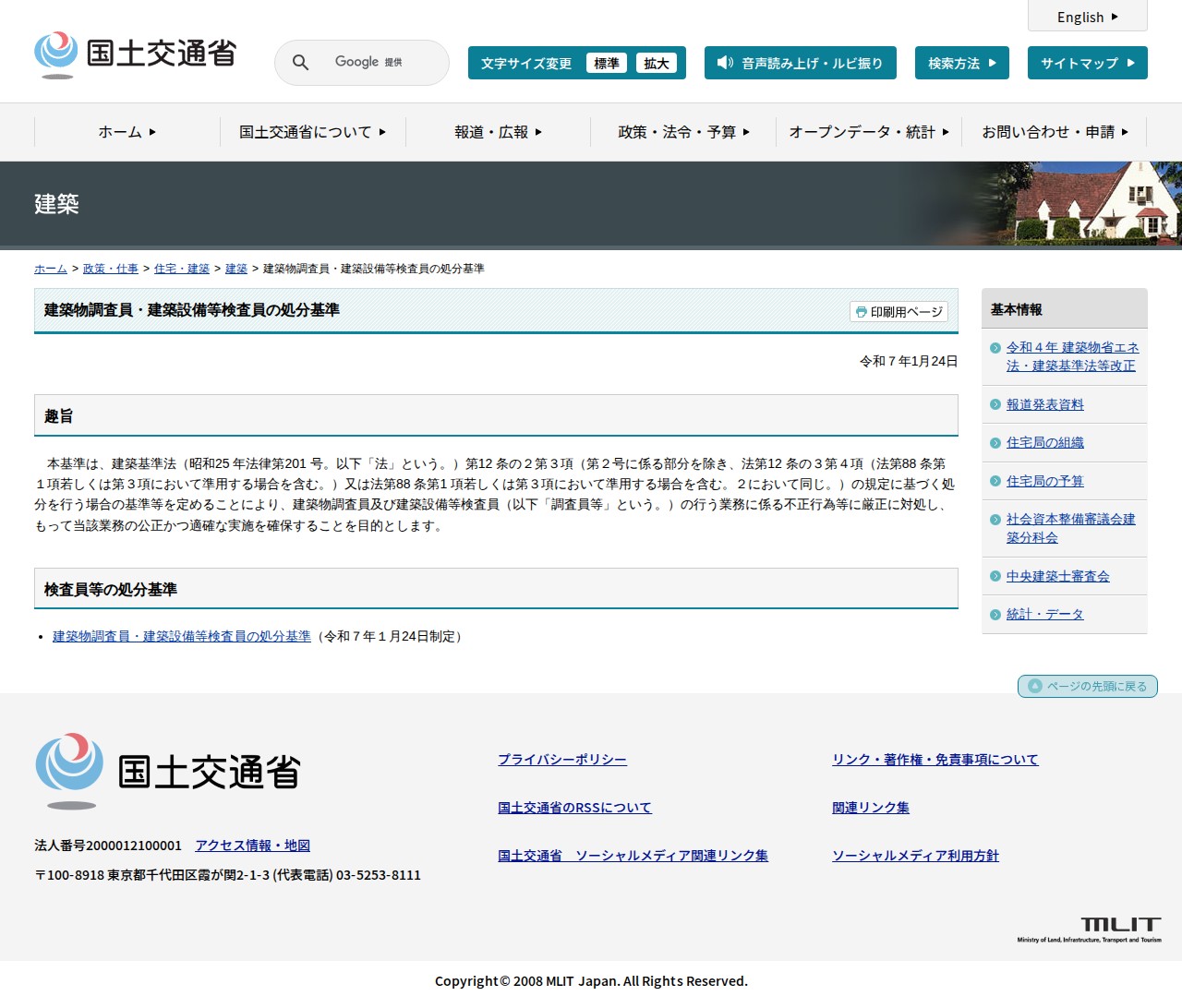Screen dimensions: 1182x1008
Task: Click the MLIT wordmark at bottom right
Action: [1090, 930]
